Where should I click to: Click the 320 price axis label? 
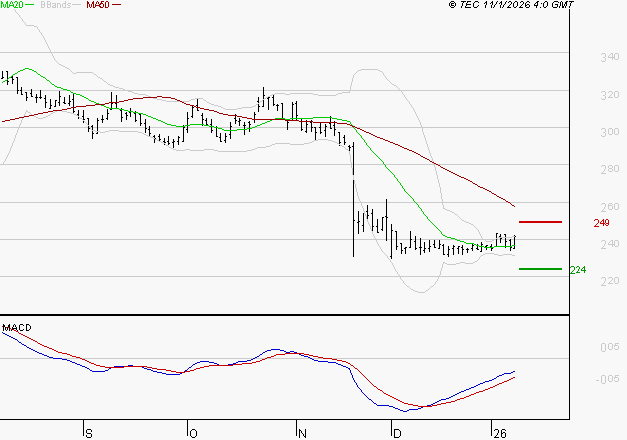610,95
